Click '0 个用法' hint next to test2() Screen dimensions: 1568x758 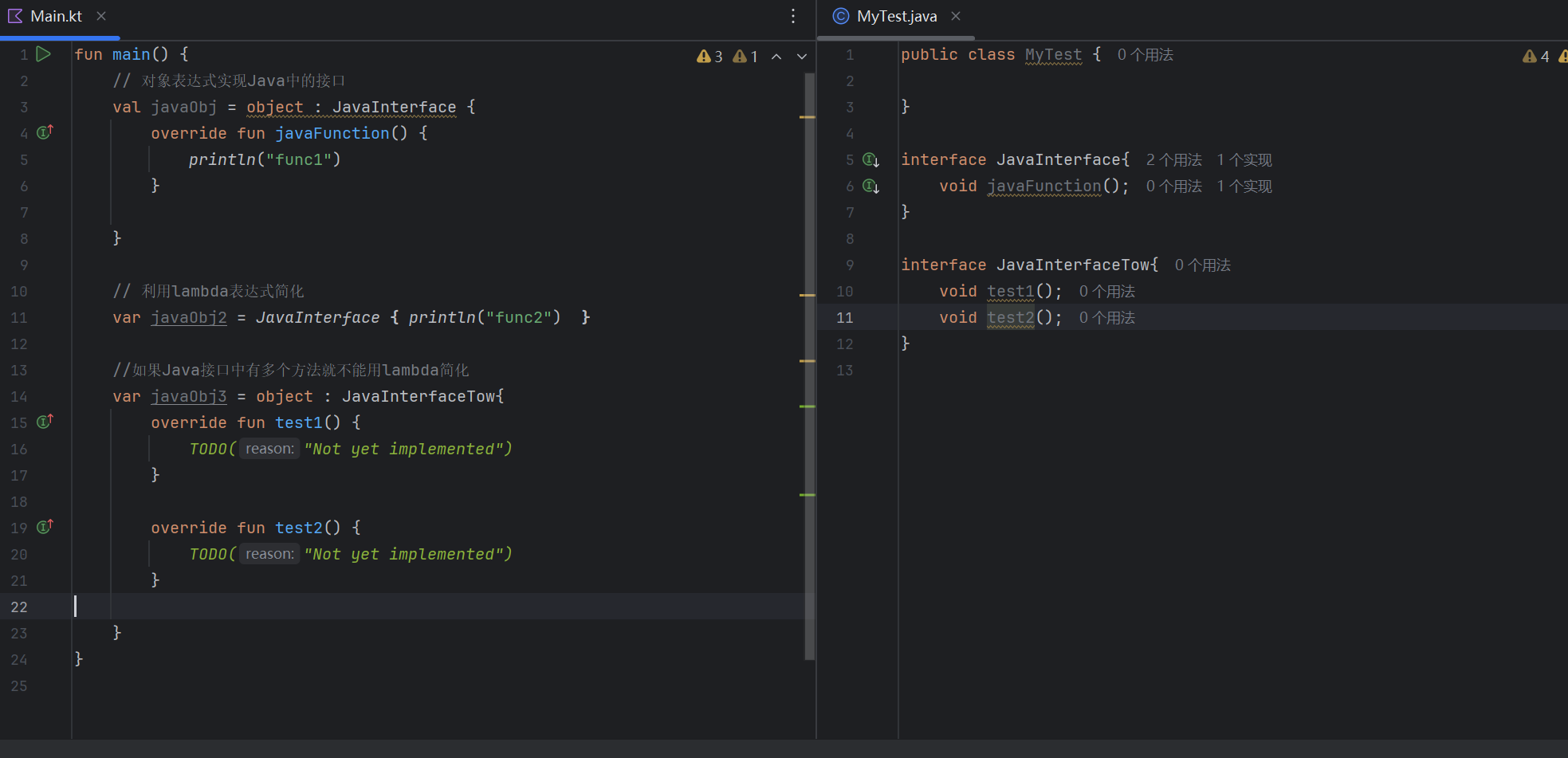click(1106, 318)
